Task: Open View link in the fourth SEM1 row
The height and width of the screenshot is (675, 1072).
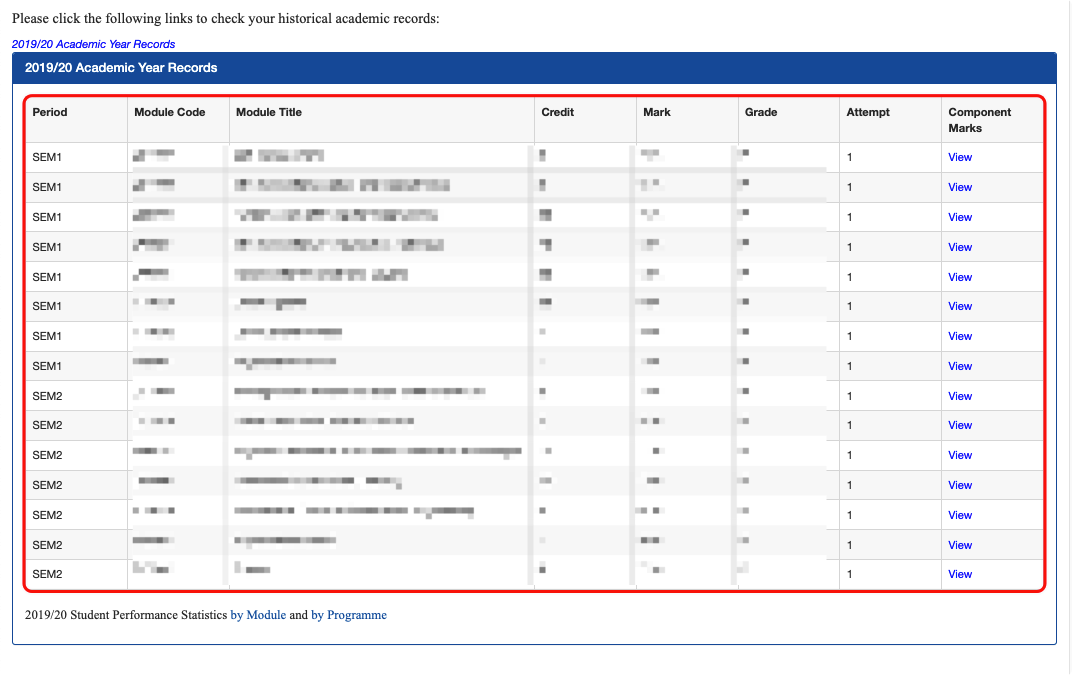Action: [x=959, y=247]
